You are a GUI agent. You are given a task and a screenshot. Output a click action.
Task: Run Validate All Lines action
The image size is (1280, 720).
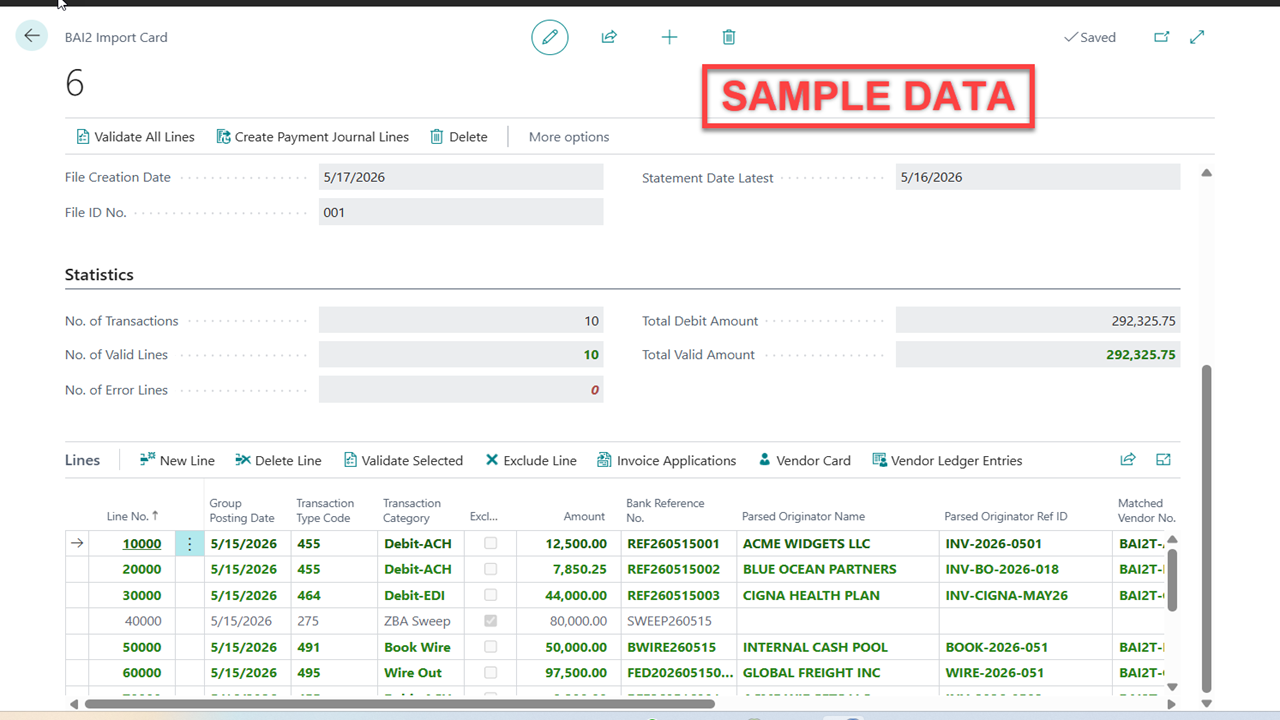(135, 137)
